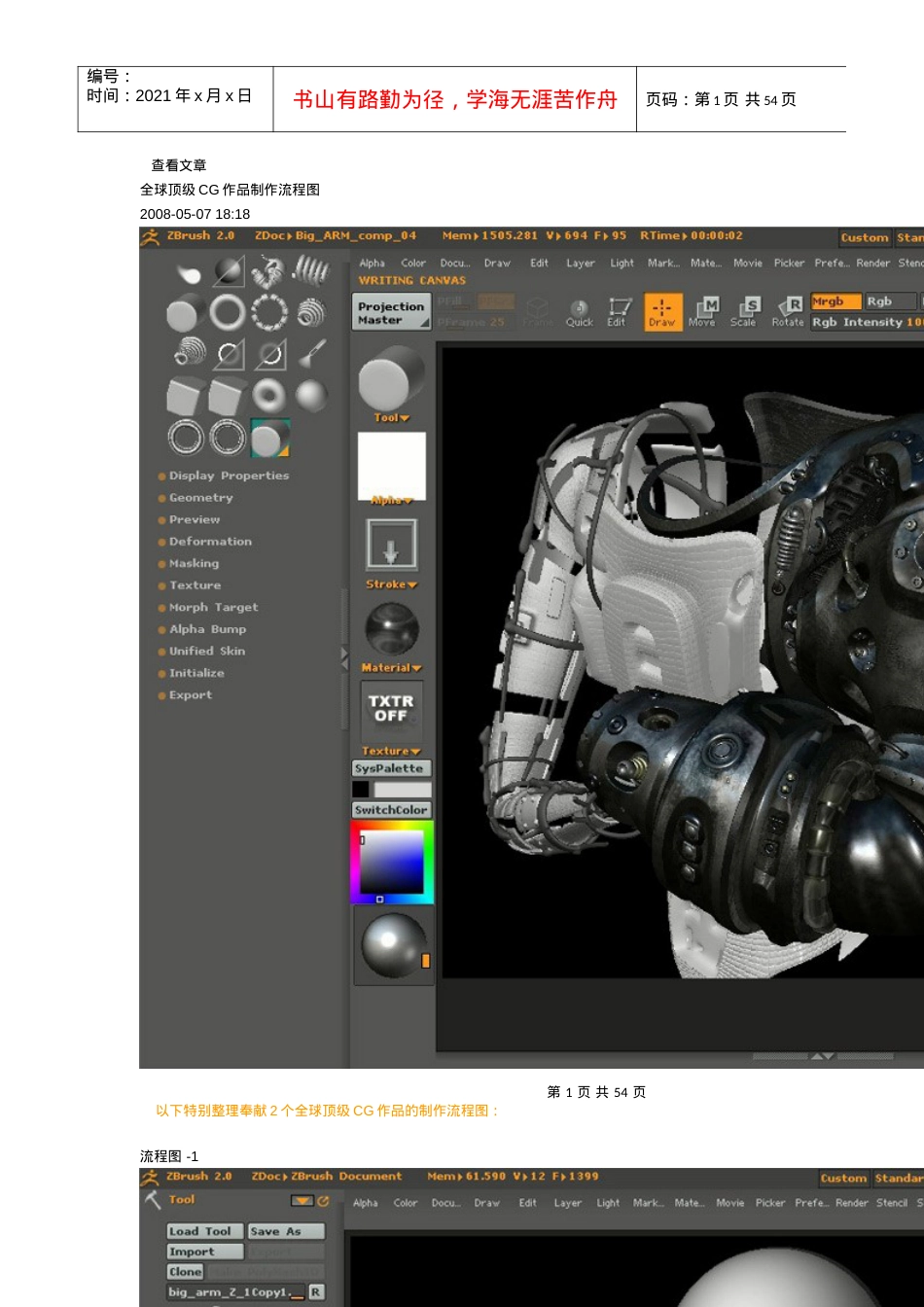Pick a hue in the color picker square
The height and width of the screenshot is (1307, 924).
392,863
